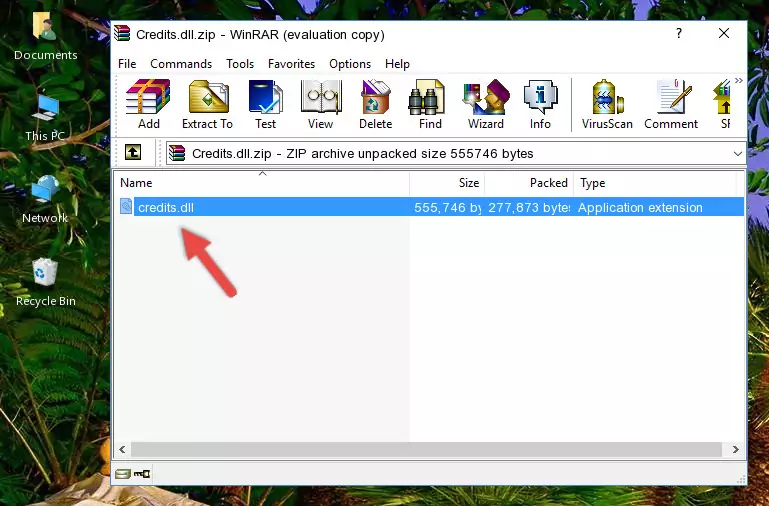Click the Add toolbar icon
Screen dimensions: 769x506
pyautogui.click(x=148, y=104)
